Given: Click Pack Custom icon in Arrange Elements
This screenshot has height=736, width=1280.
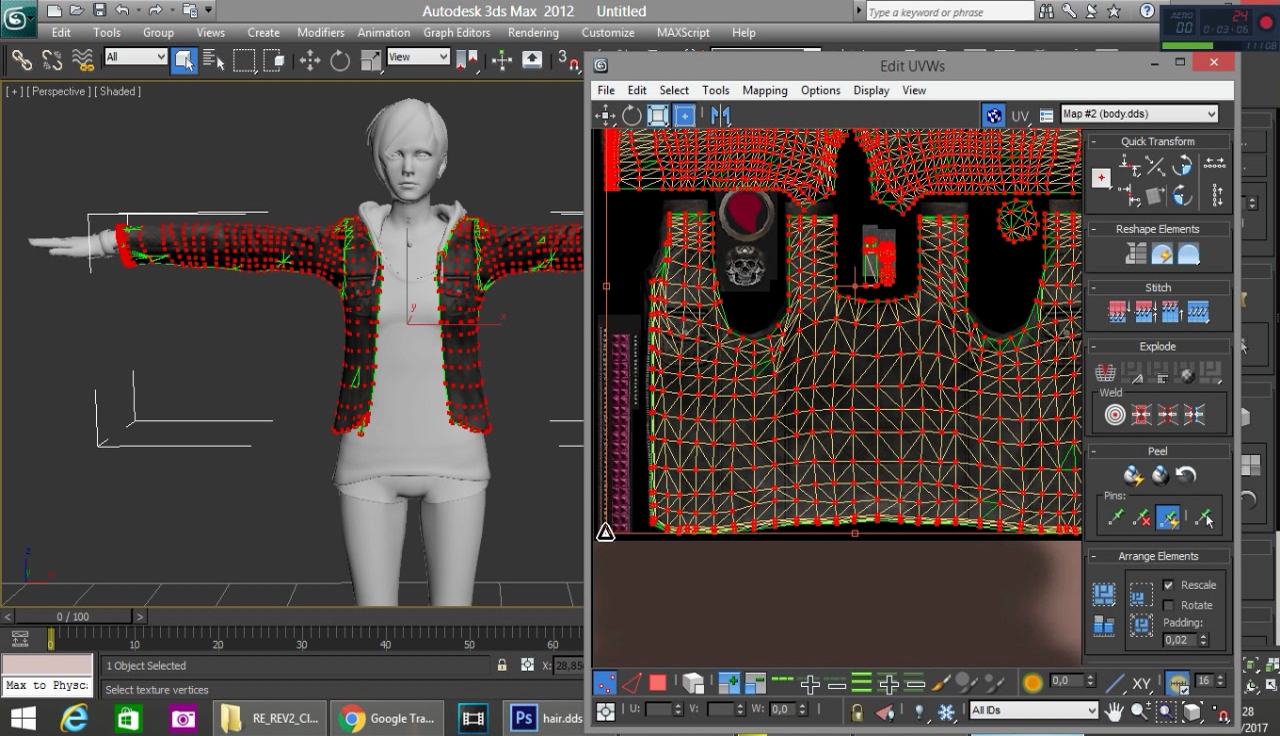Looking at the screenshot, I should point(1104,595).
